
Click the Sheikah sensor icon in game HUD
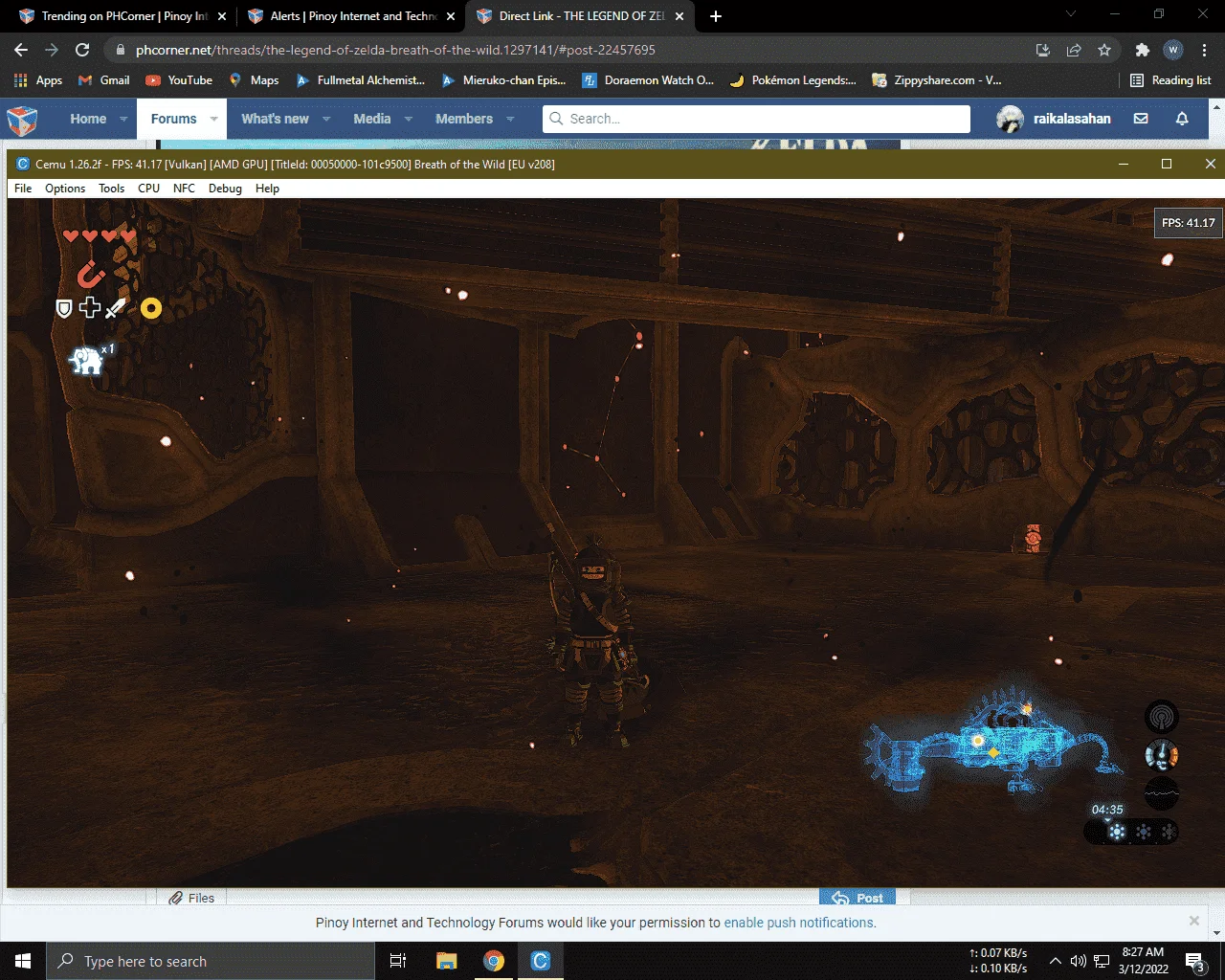[x=1162, y=717]
